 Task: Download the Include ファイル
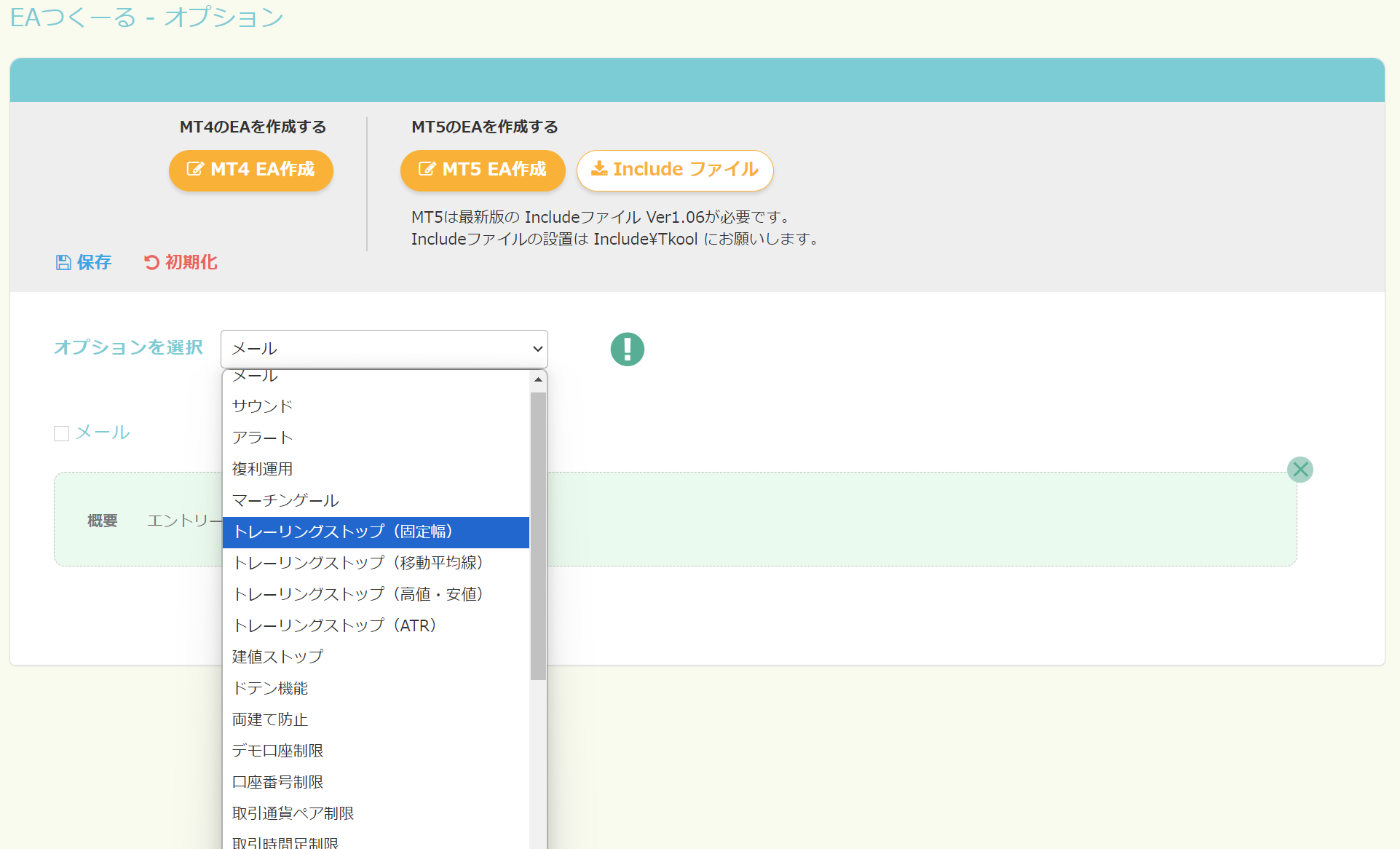(674, 170)
